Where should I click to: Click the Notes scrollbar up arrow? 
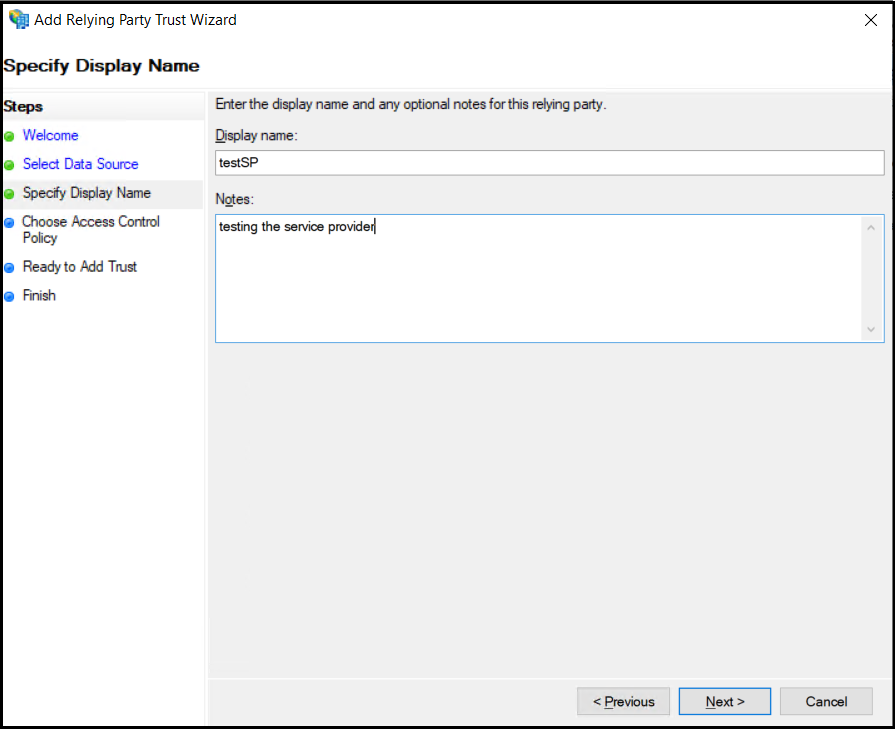pyautogui.click(x=871, y=228)
